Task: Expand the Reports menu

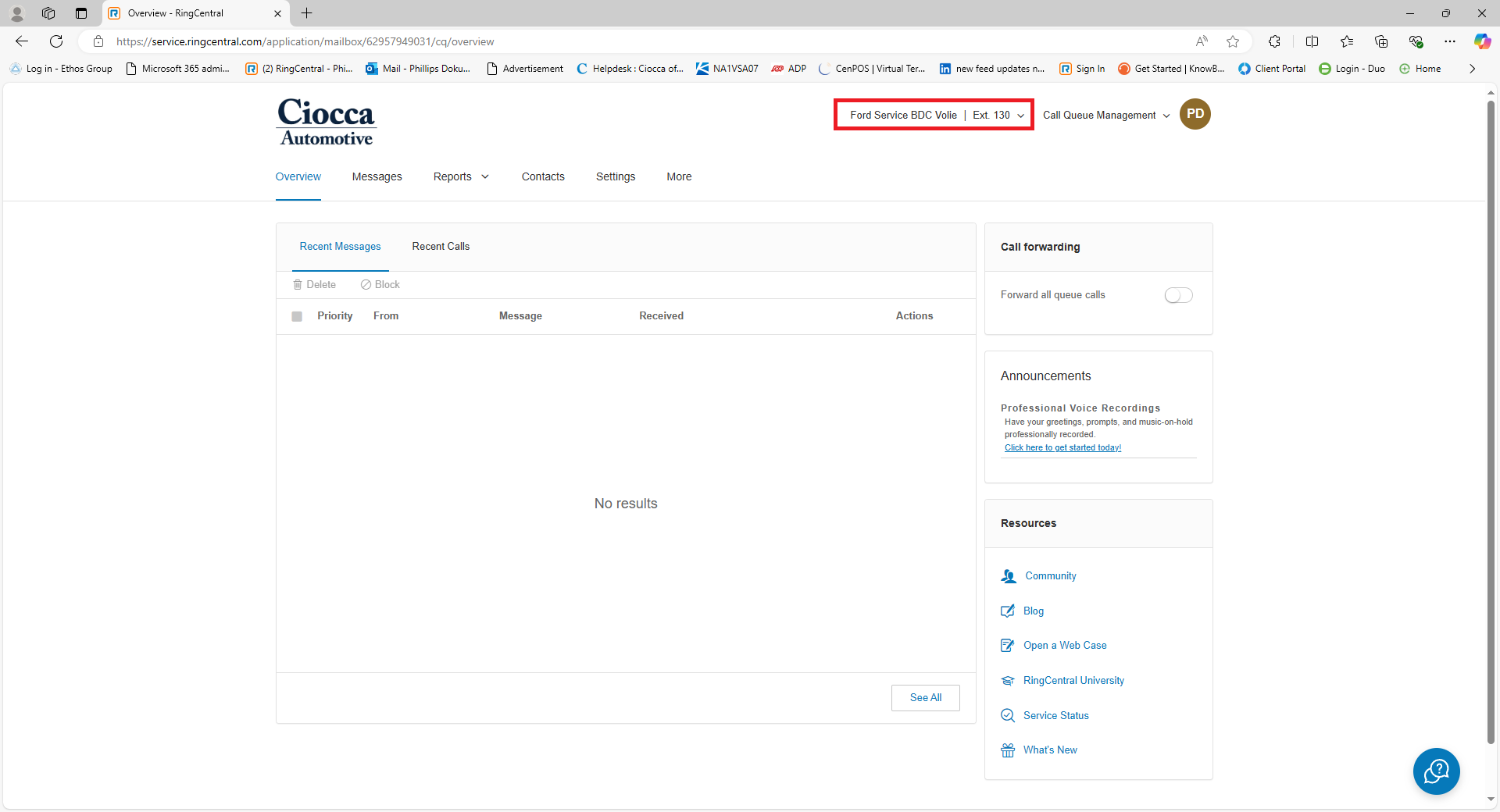Action: coord(461,176)
